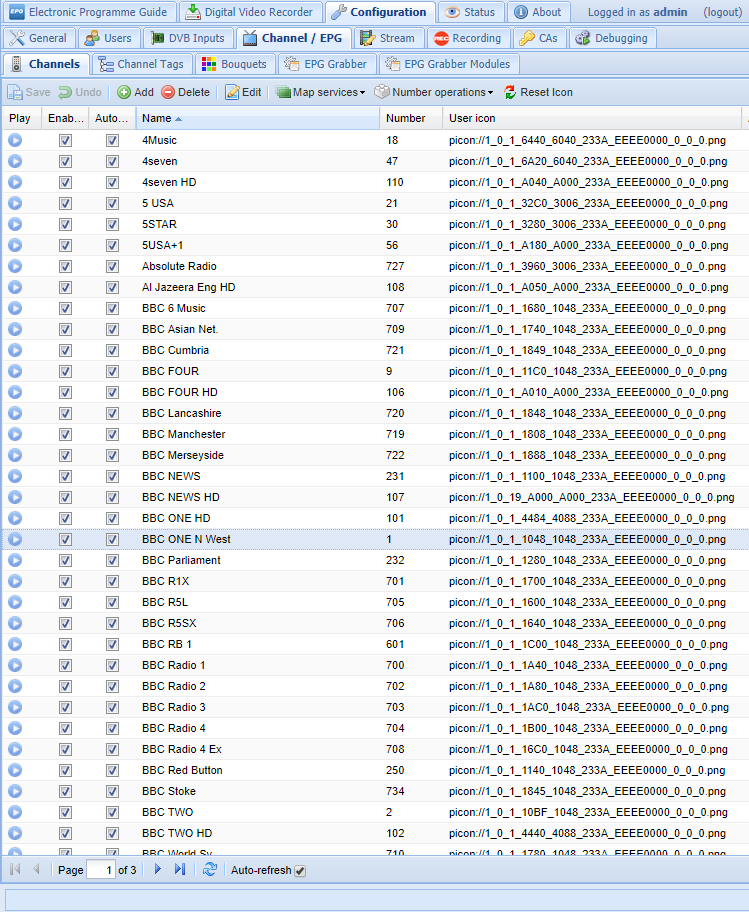Play the BBC Stoke channel
Viewport: 749px width, 912px height.
tap(15, 791)
